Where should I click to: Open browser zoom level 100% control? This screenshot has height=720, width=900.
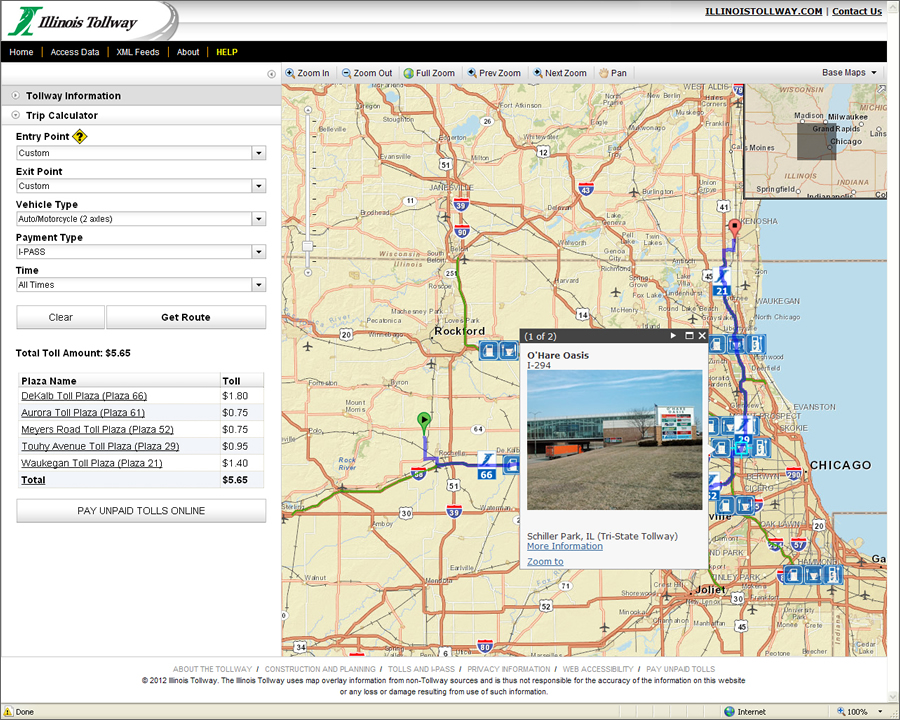pos(860,711)
